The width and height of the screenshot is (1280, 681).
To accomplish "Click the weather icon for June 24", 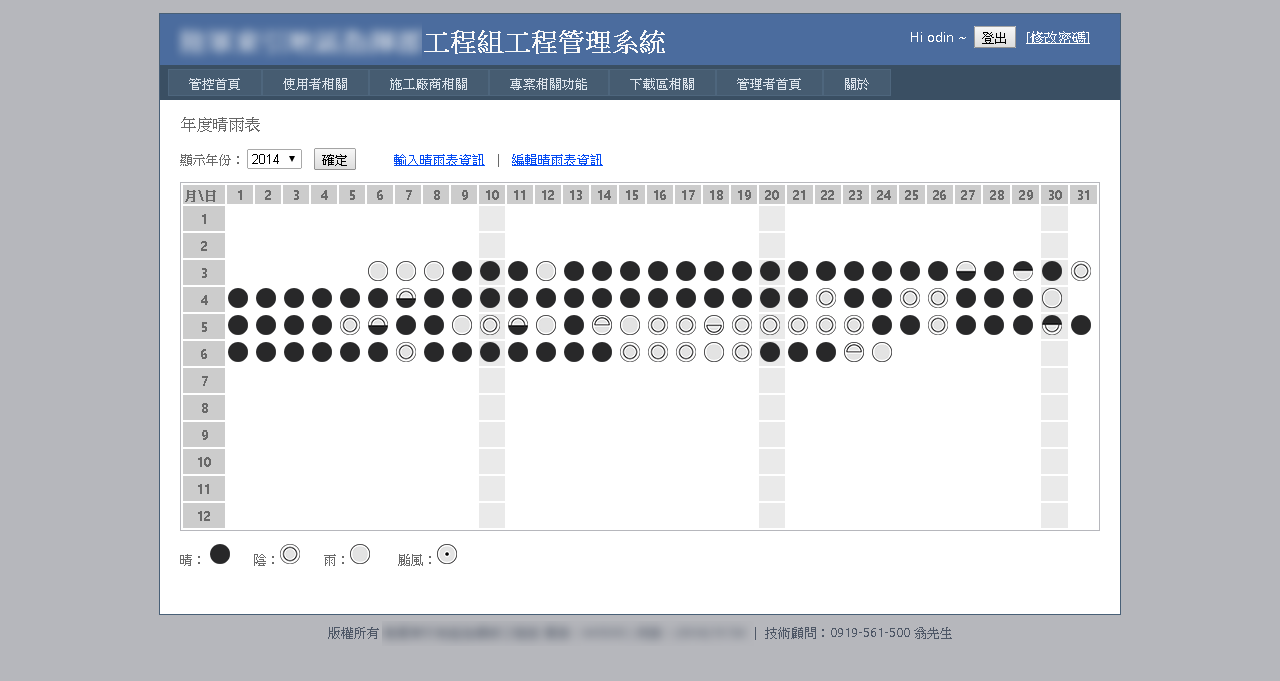I will point(881,352).
